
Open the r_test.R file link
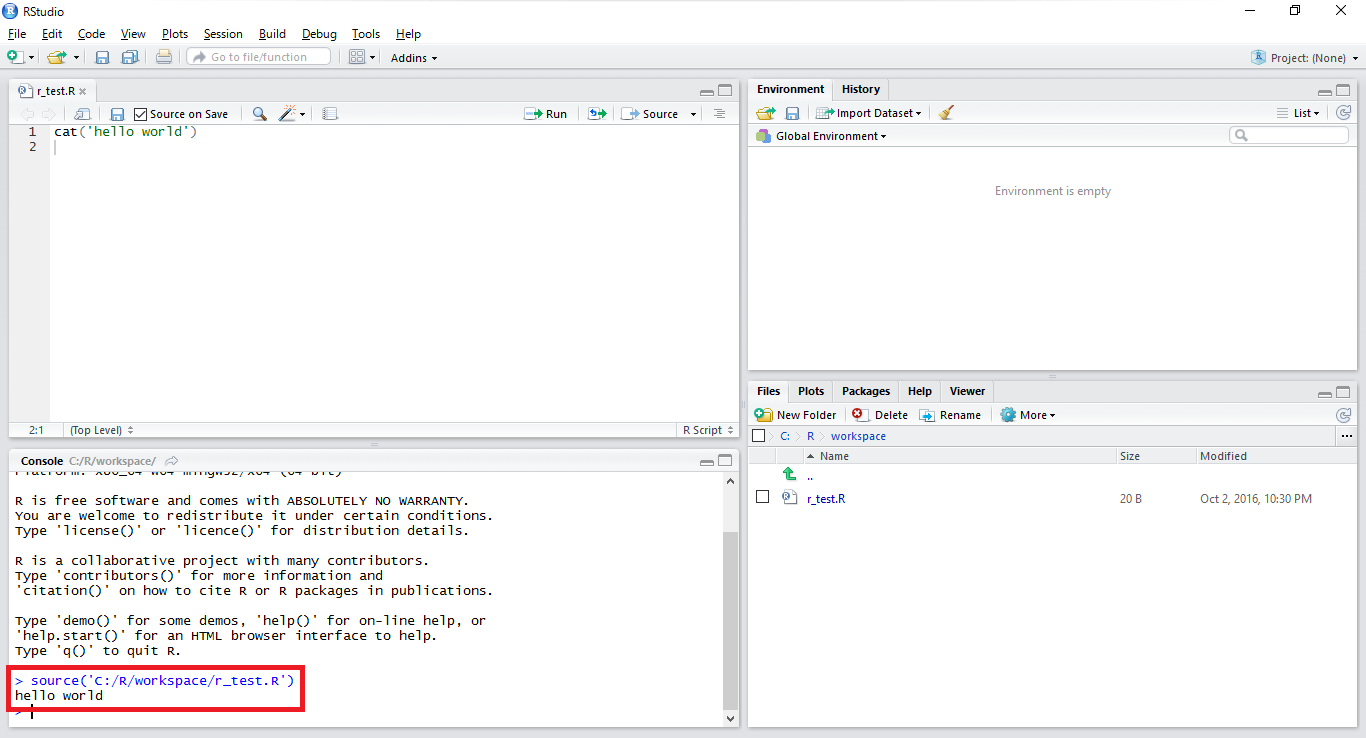pos(826,498)
